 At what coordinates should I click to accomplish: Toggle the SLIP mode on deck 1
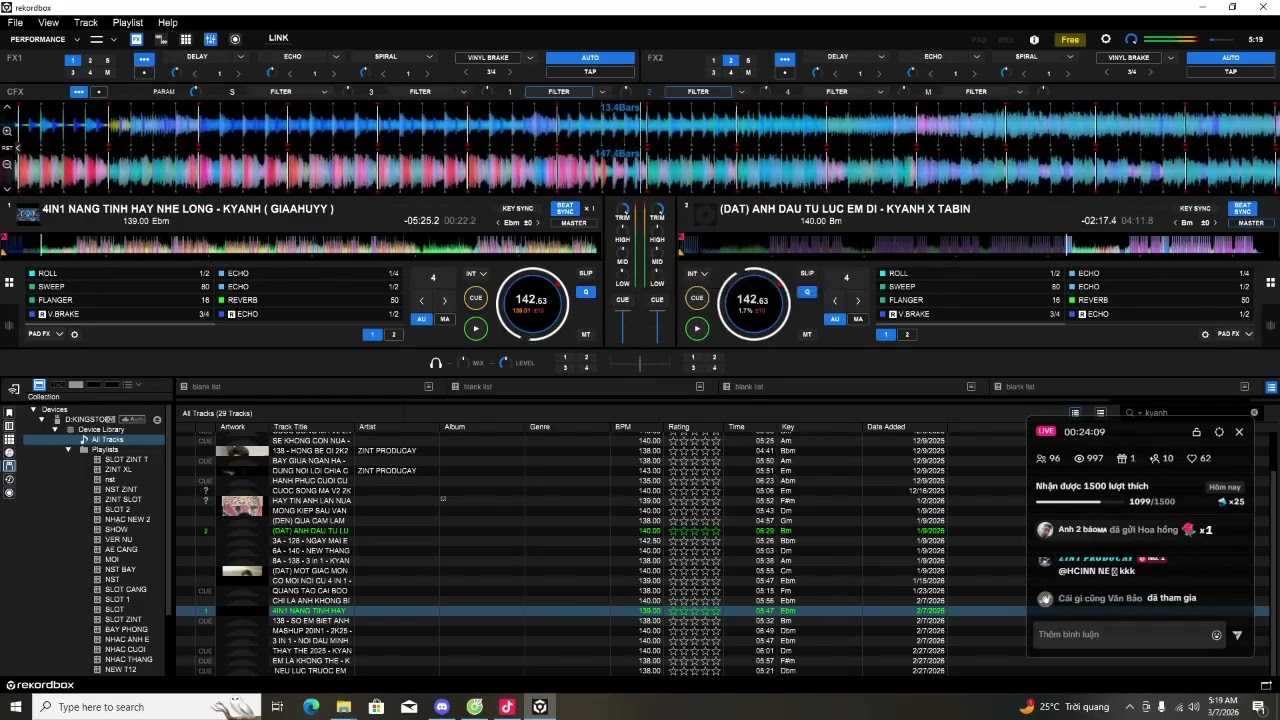click(x=585, y=273)
